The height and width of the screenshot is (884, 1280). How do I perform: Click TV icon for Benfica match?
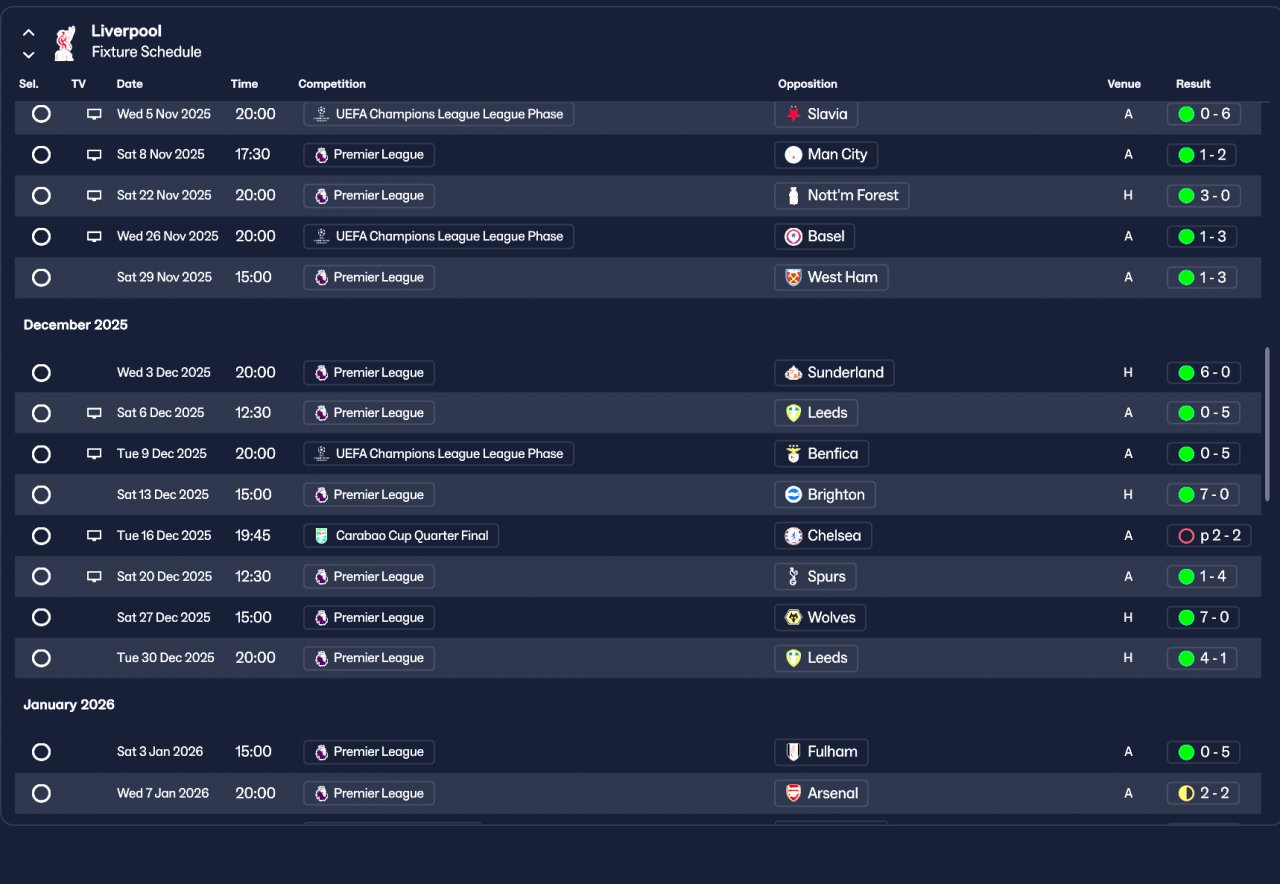pyautogui.click(x=94, y=454)
